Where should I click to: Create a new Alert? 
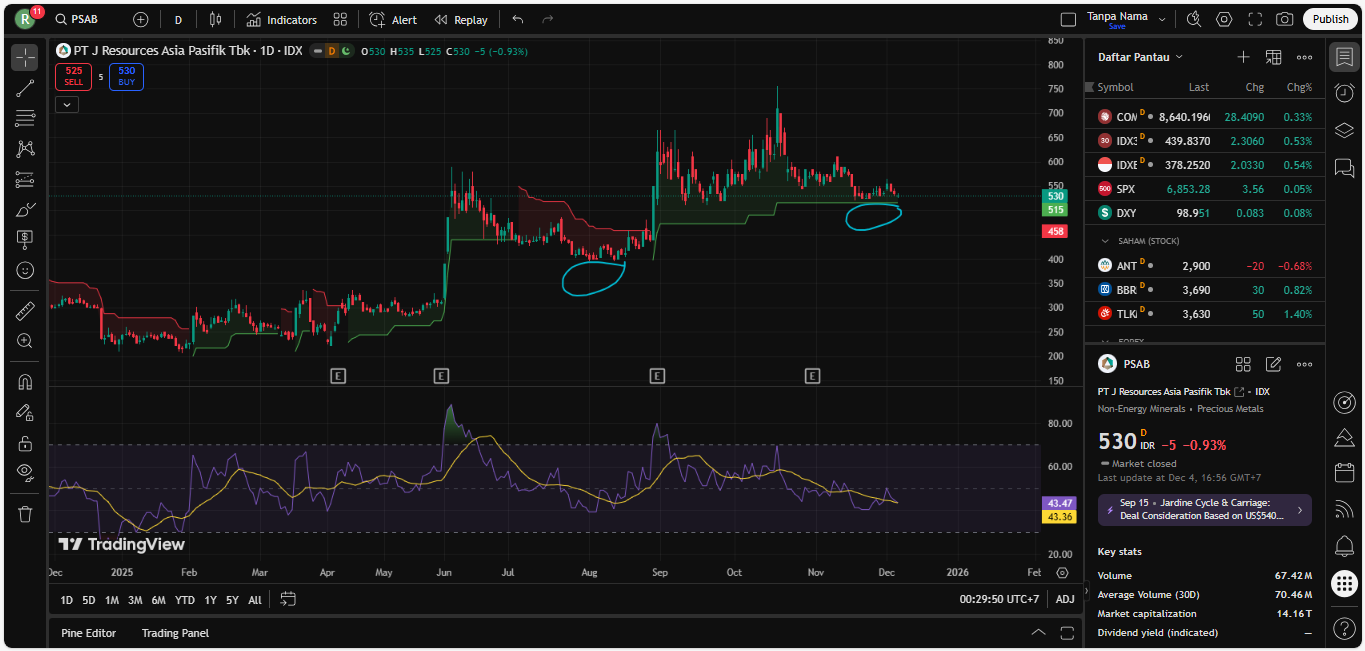[393, 19]
